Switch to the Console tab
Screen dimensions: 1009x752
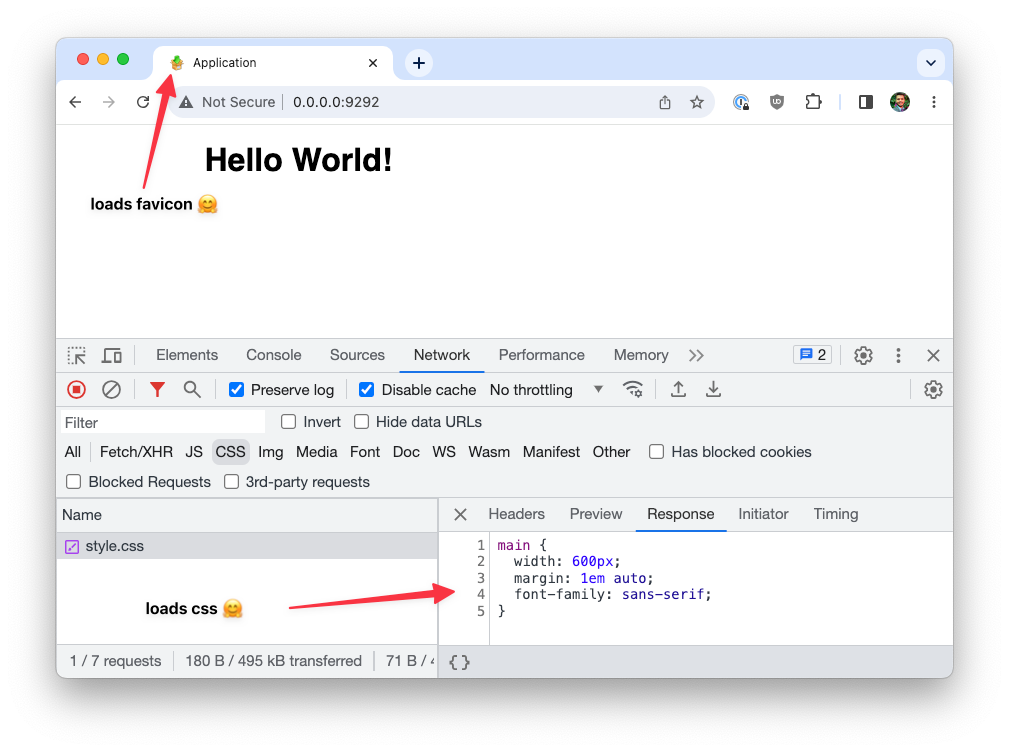273,355
